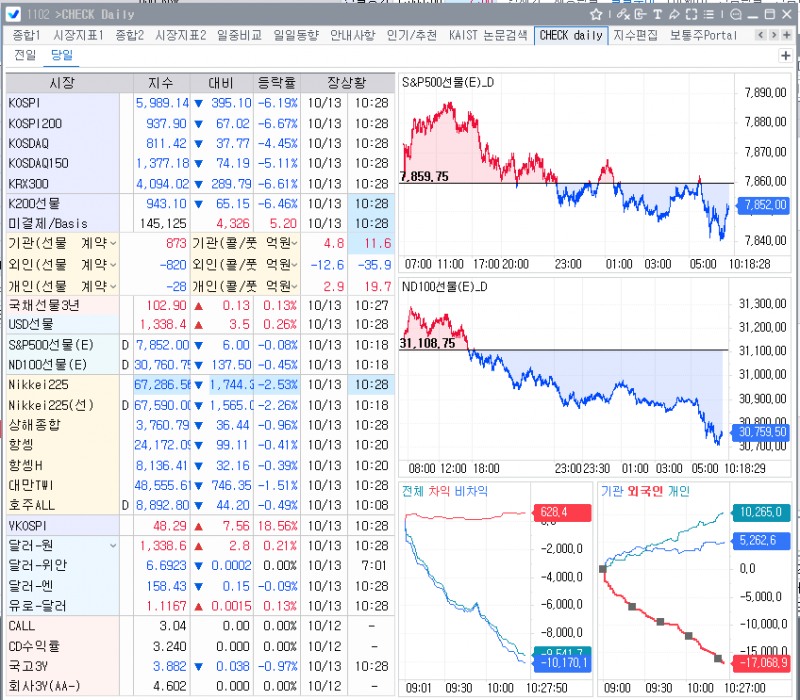Viewport: 800px width, 700px height.
Task: Open the 외인(콜/풋 억원 dropdown
Action: (x=294, y=265)
